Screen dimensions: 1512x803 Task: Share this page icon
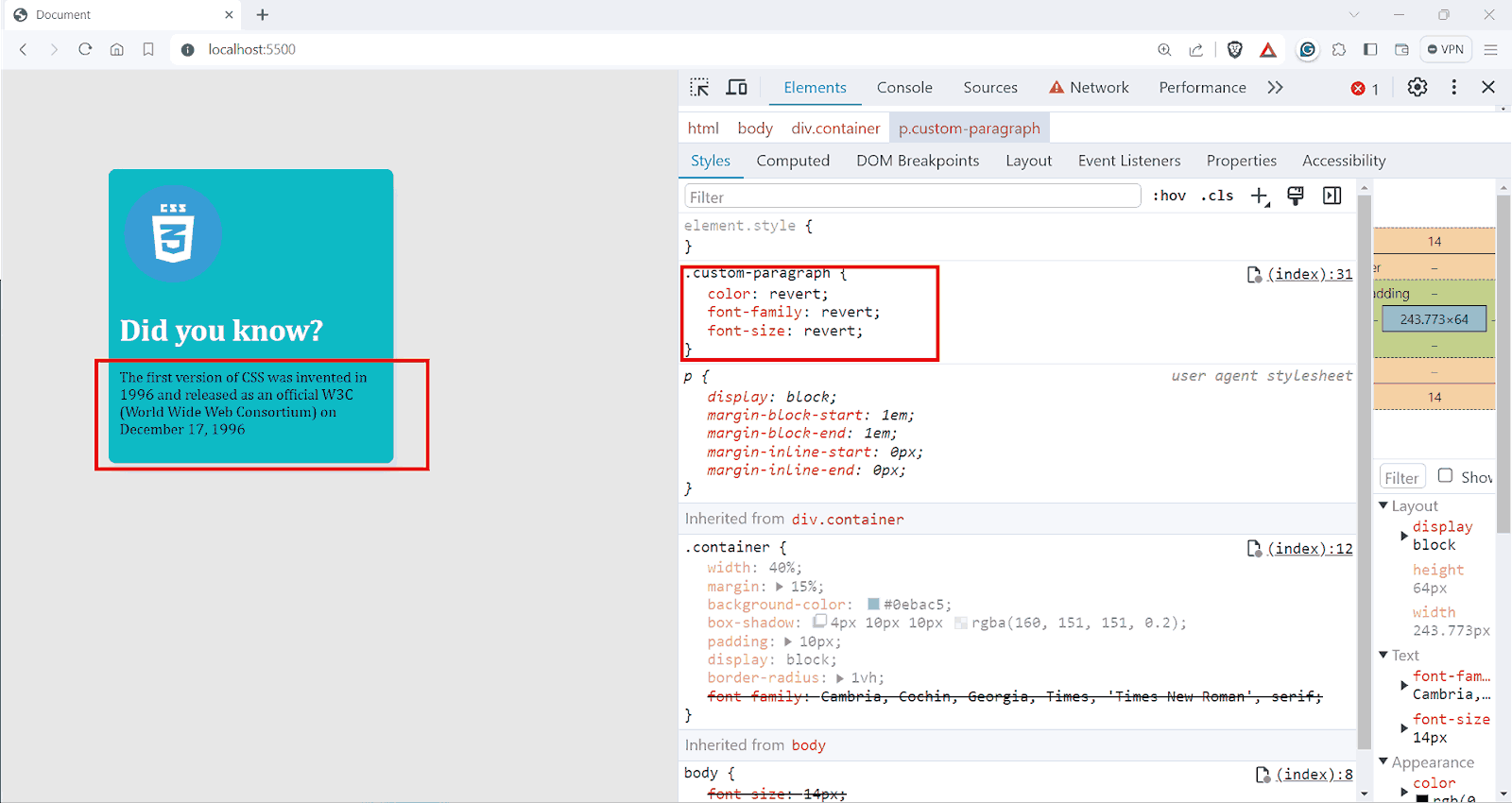[x=1196, y=49]
